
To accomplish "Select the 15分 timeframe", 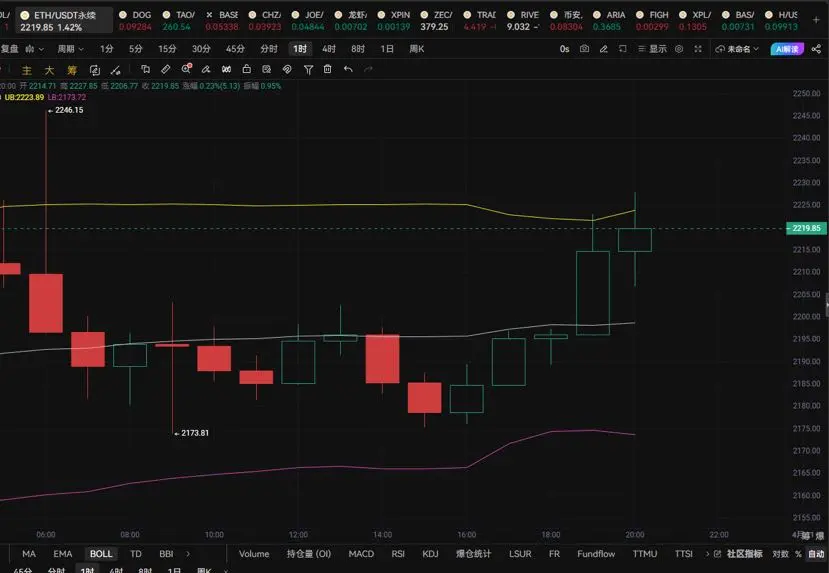I will coord(167,49).
